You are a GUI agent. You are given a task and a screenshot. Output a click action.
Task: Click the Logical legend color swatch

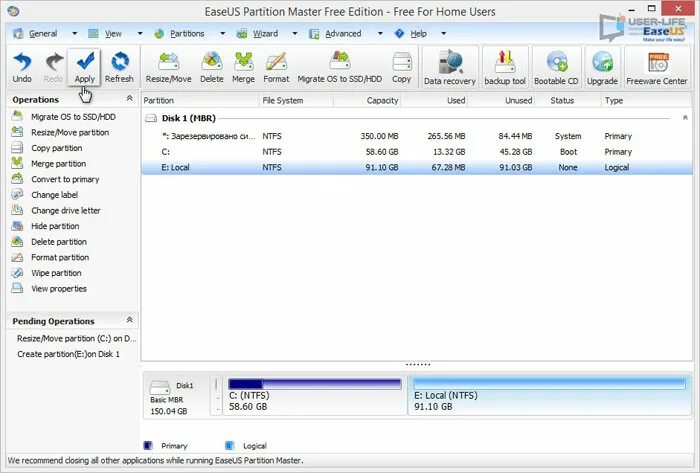coord(229,445)
